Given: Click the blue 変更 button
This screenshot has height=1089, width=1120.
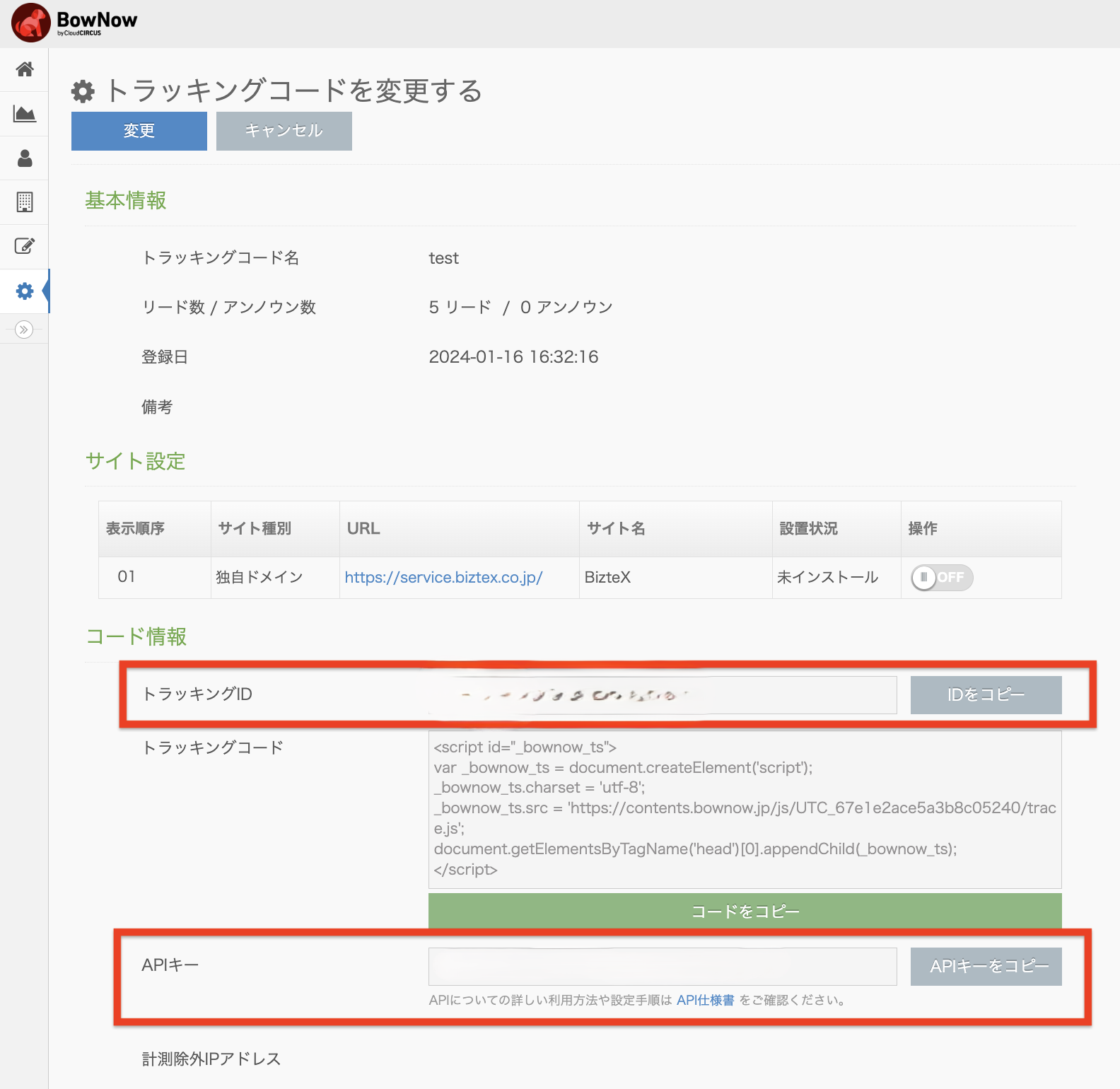Looking at the screenshot, I should pos(139,131).
